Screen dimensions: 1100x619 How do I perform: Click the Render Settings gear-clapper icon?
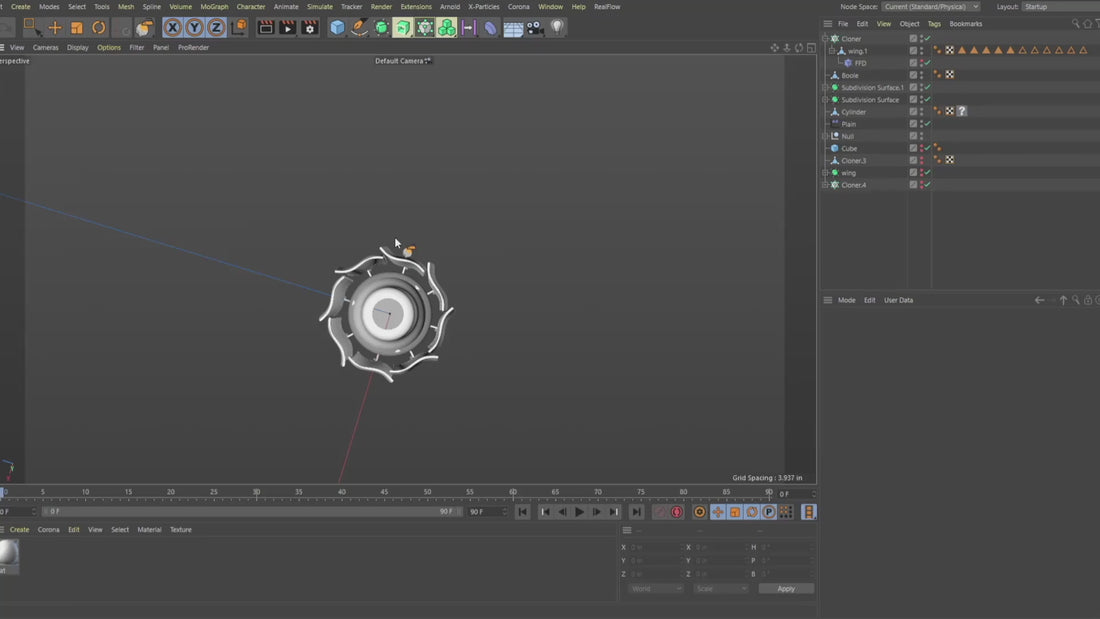click(x=310, y=28)
